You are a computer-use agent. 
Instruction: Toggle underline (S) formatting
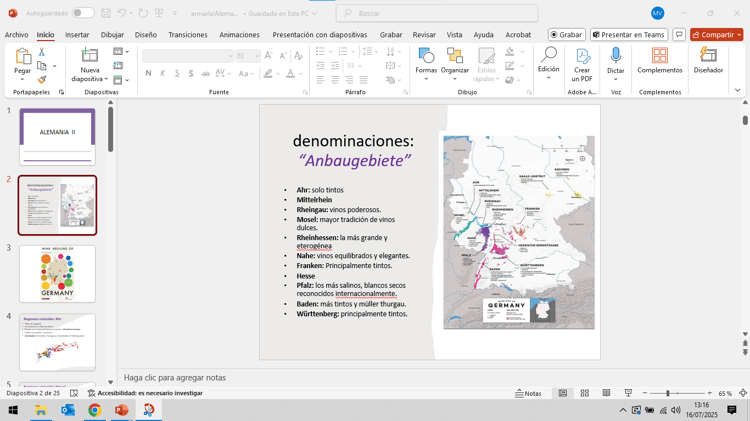177,73
